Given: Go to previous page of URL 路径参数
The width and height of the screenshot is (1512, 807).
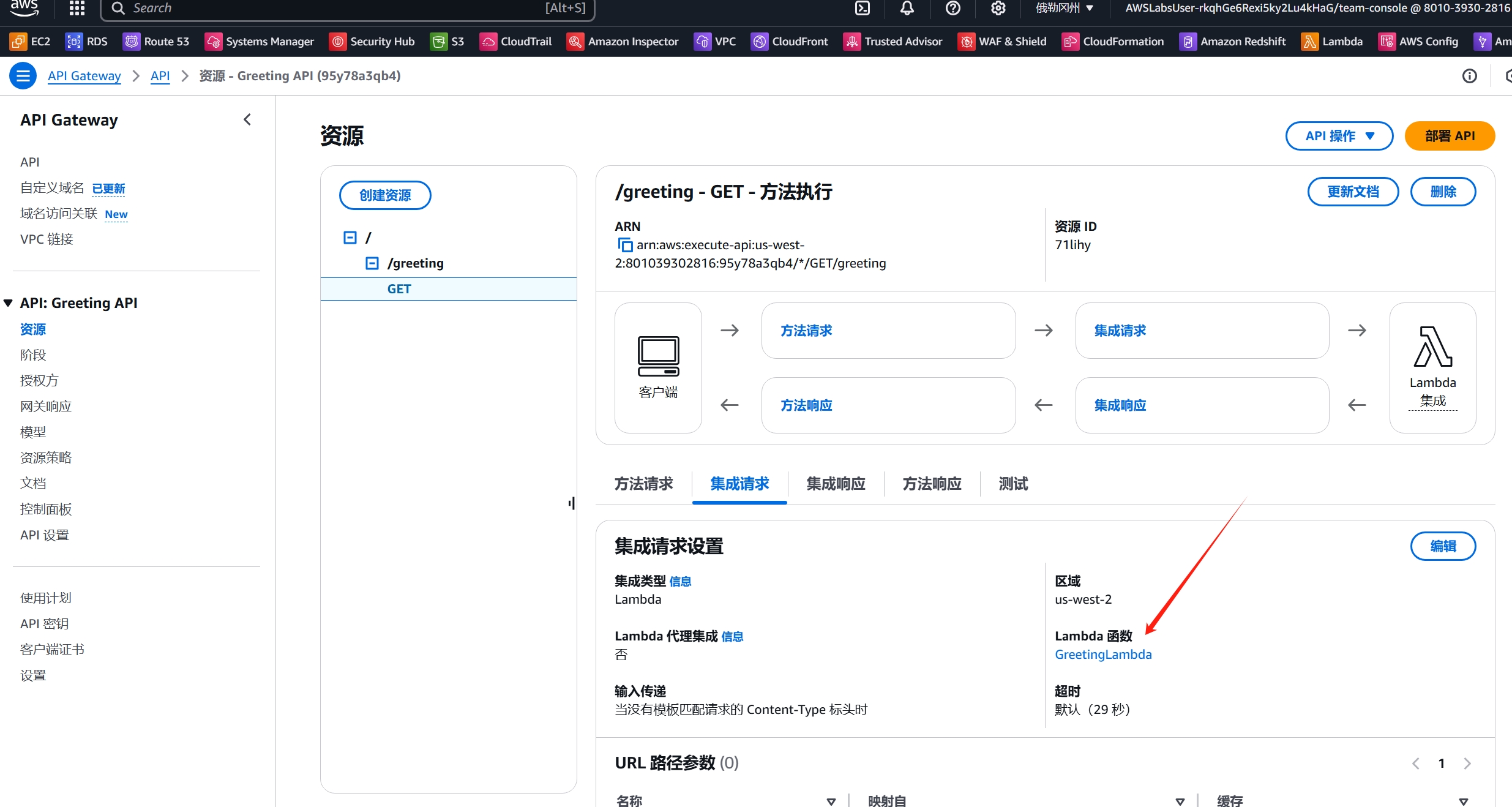Looking at the screenshot, I should pyautogui.click(x=1415, y=764).
